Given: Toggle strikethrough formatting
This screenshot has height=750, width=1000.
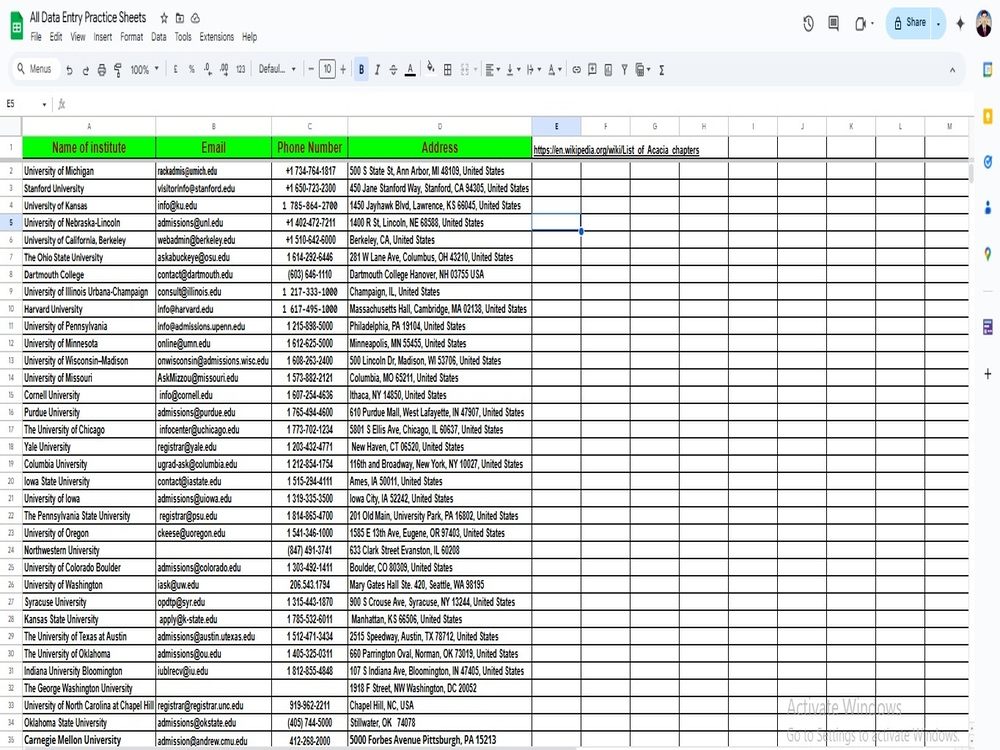Looking at the screenshot, I should coord(393,70).
